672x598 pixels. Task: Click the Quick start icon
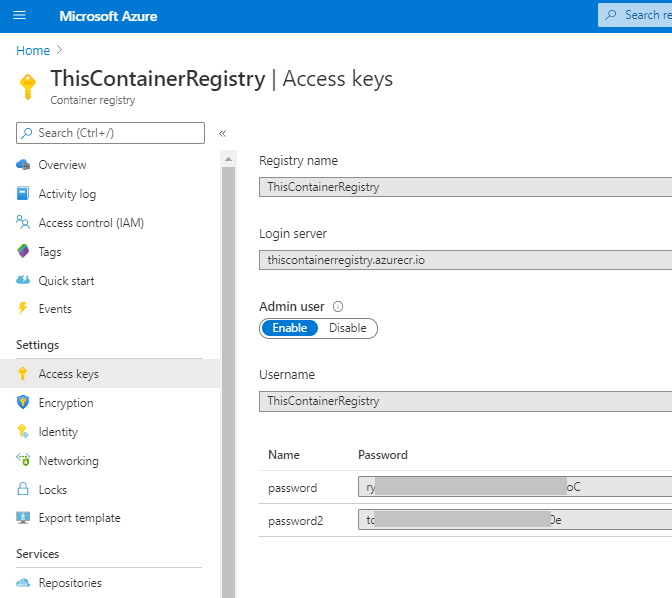[23, 280]
